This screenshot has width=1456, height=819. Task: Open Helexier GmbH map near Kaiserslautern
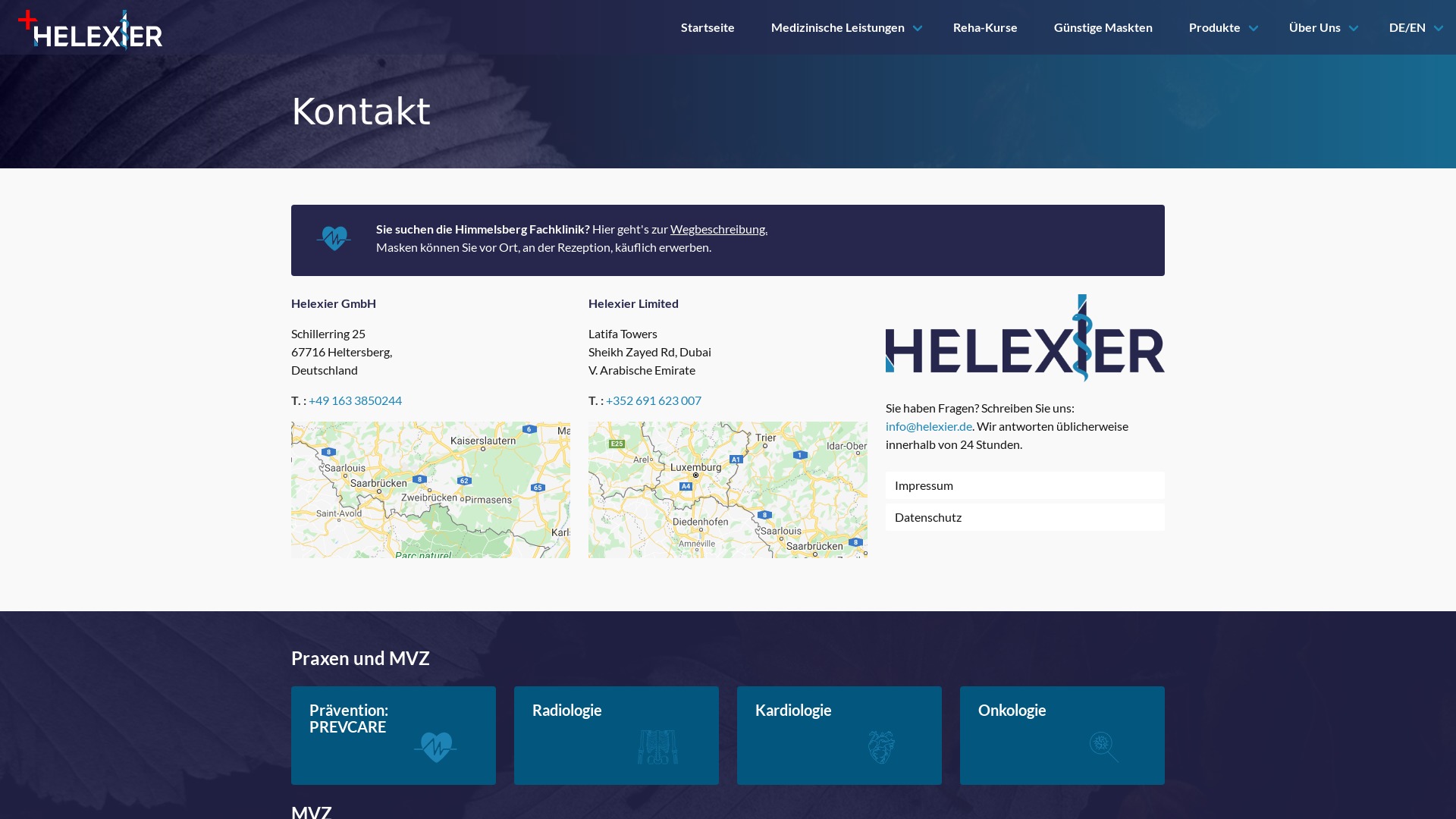[431, 490]
